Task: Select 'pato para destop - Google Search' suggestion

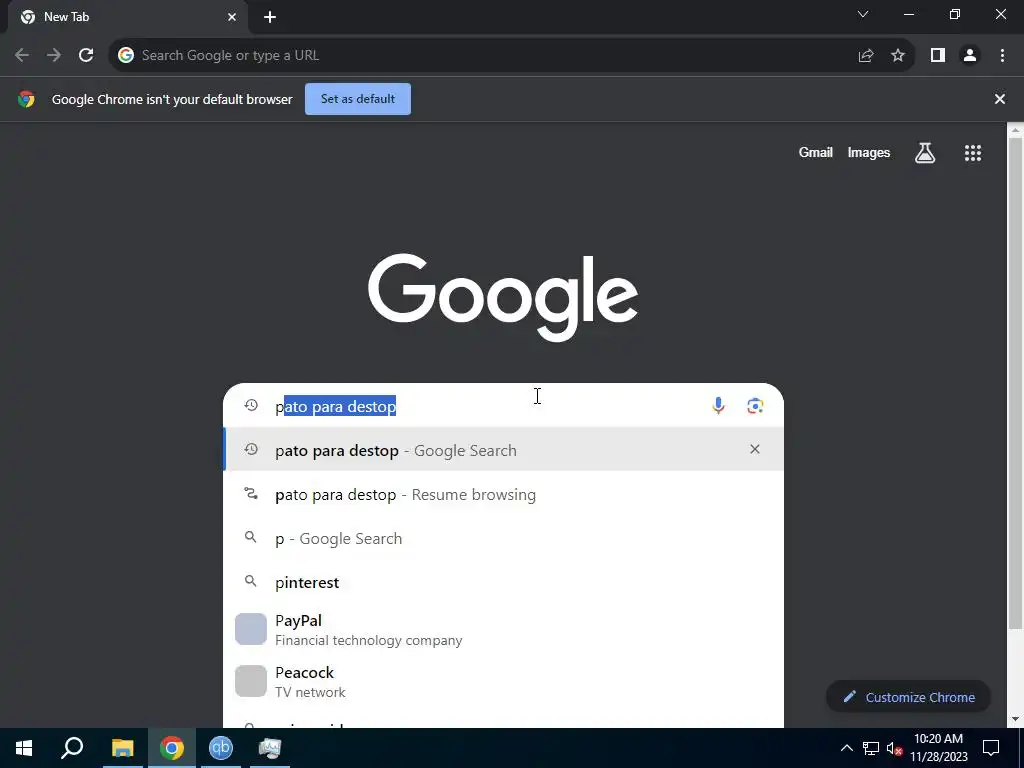Action: coord(504,449)
